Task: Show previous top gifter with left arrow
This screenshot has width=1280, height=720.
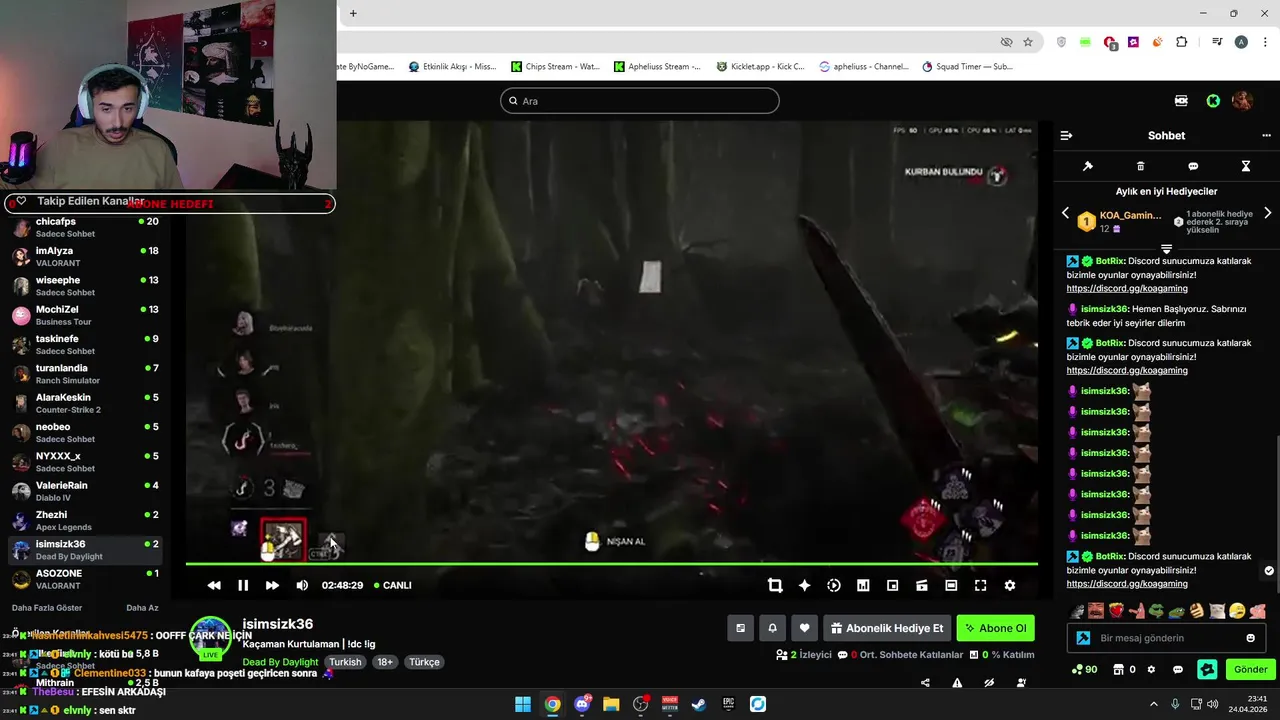Action: (x=1065, y=213)
